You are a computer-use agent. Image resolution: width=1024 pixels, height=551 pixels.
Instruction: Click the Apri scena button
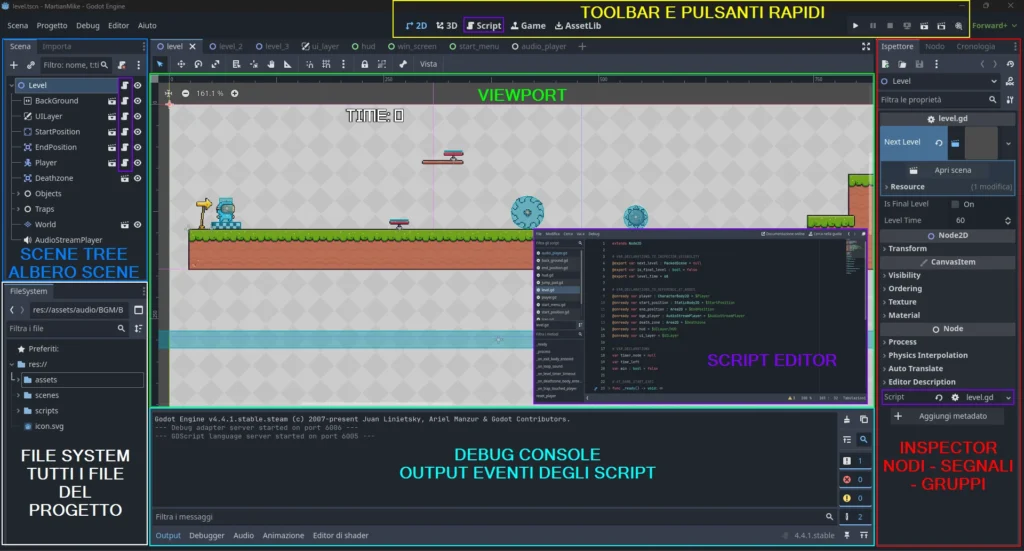click(x=946, y=170)
